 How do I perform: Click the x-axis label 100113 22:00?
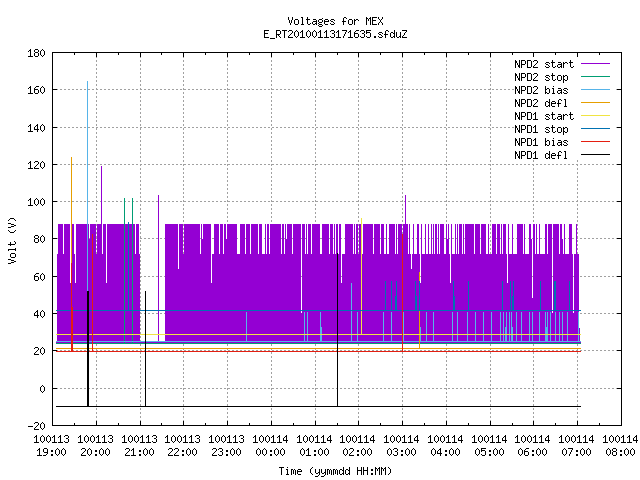(x=182, y=446)
